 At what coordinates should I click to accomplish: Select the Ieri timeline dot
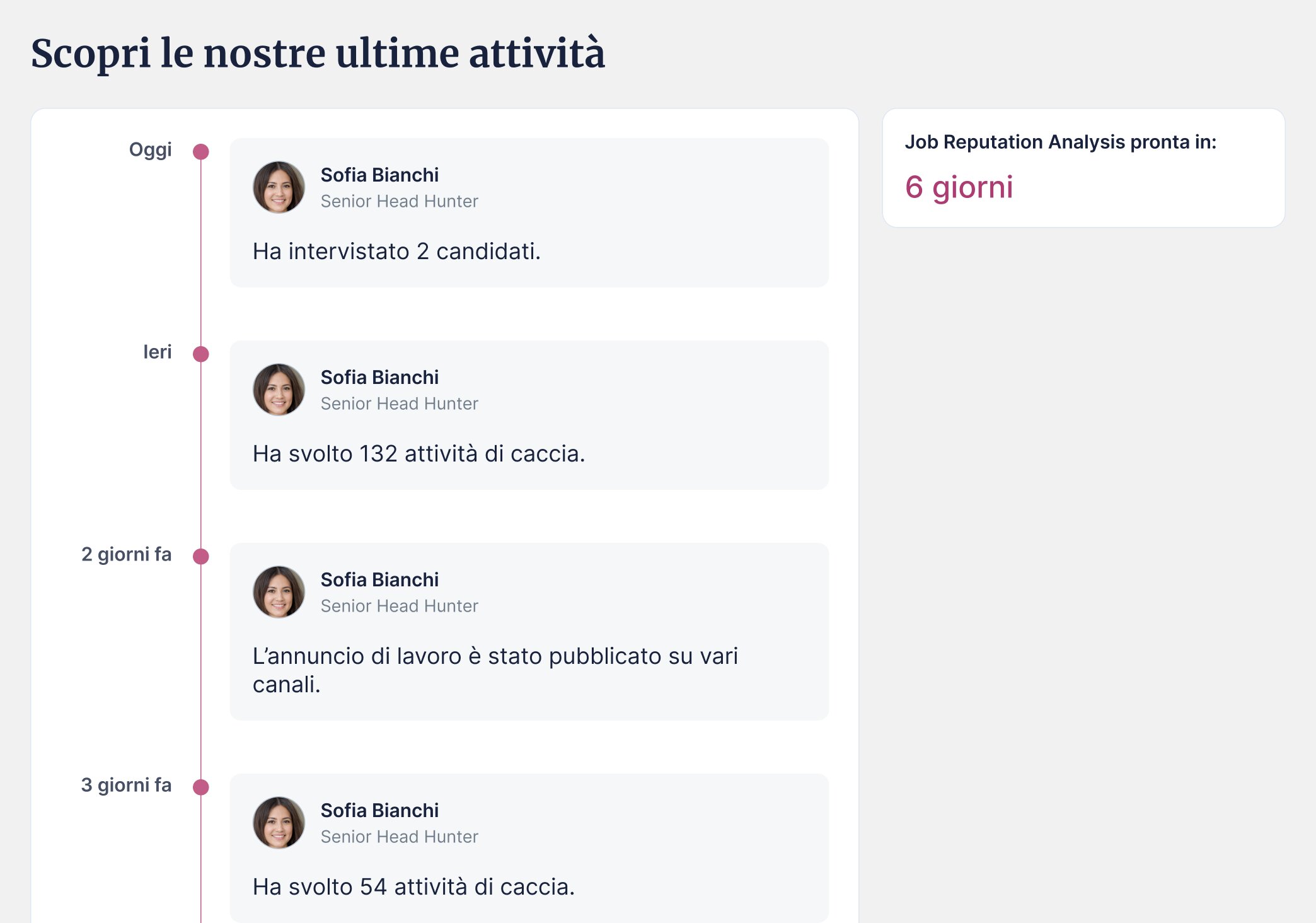[201, 354]
